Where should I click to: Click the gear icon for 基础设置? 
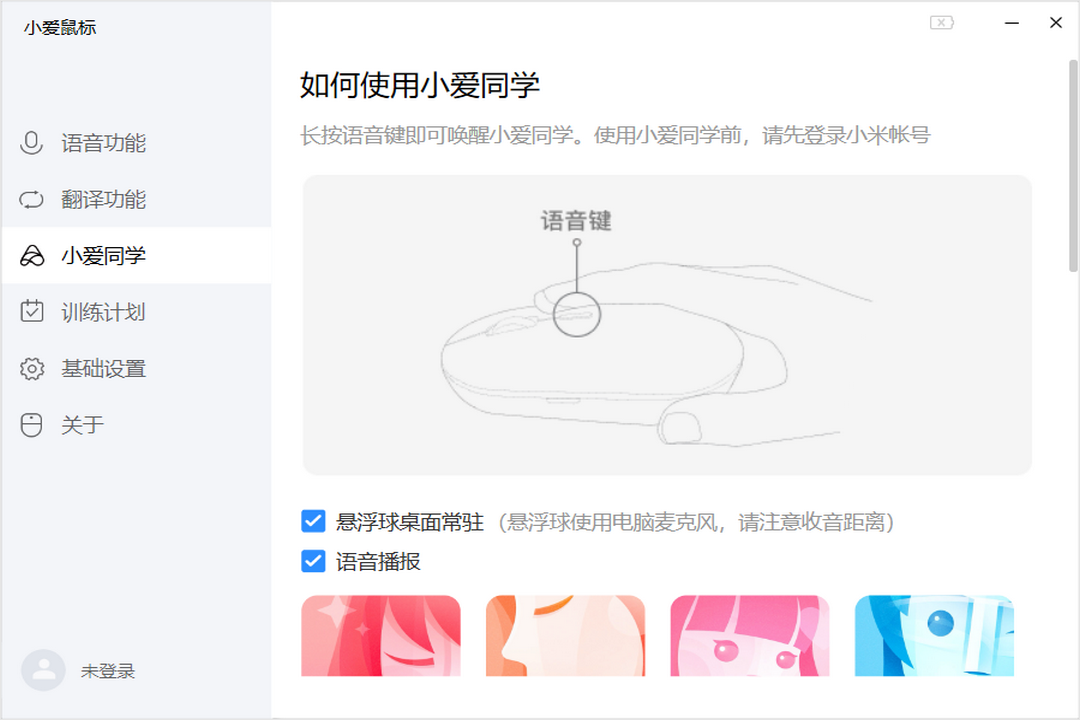pos(32,369)
